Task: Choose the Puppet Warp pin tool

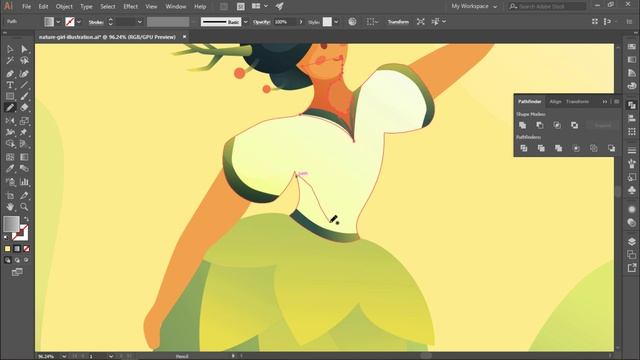Action: (24, 132)
